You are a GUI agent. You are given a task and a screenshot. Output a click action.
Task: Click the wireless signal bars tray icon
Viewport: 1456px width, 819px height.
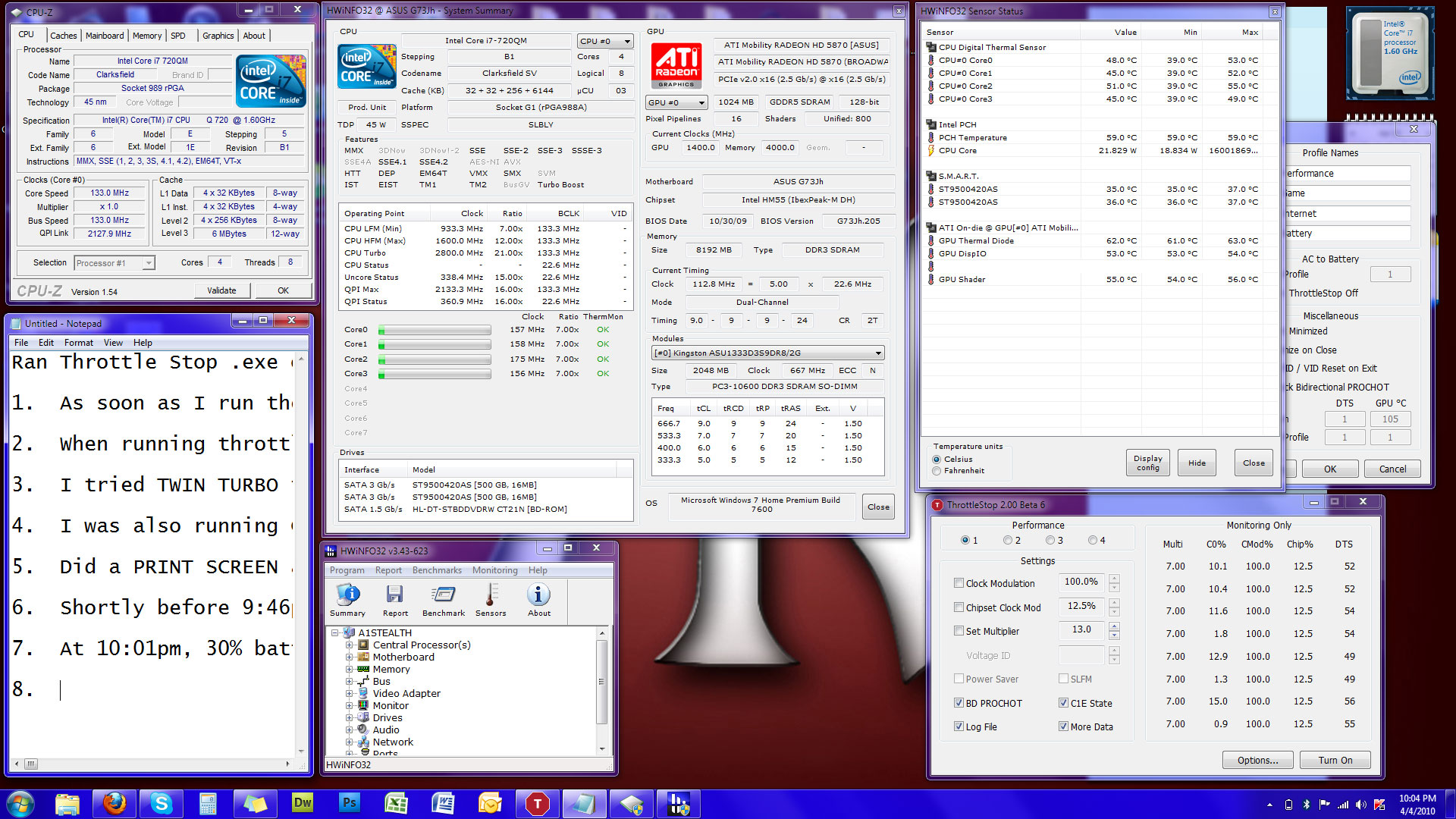tap(1343, 805)
